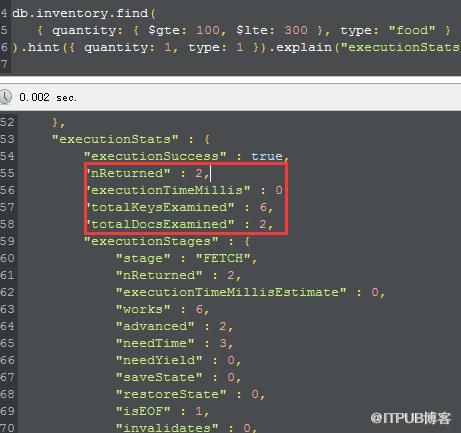
Task: Click the "invalidates" : 0 line
Action: tap(186, 427)
